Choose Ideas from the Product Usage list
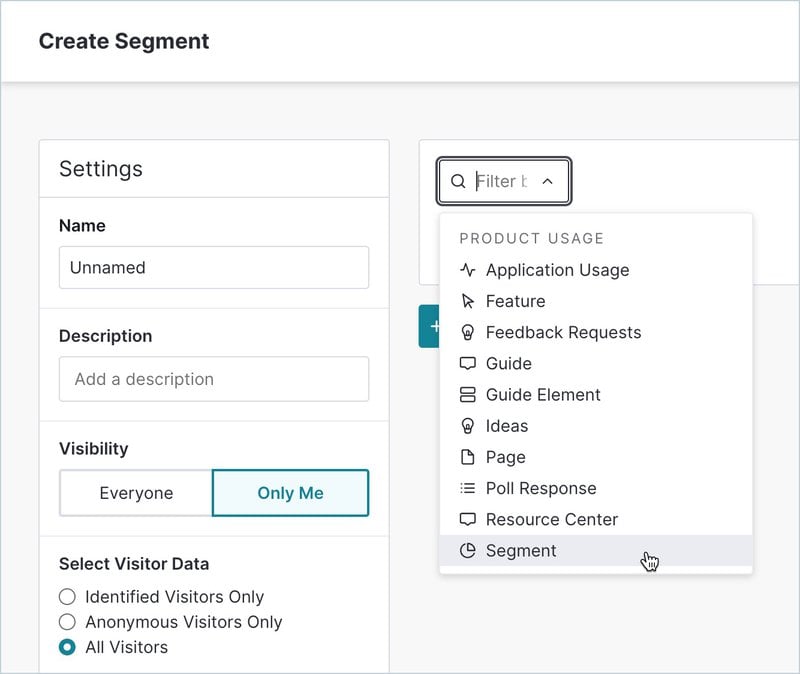The width and height of the screenshot is (800, 674). tap(506, 426)
